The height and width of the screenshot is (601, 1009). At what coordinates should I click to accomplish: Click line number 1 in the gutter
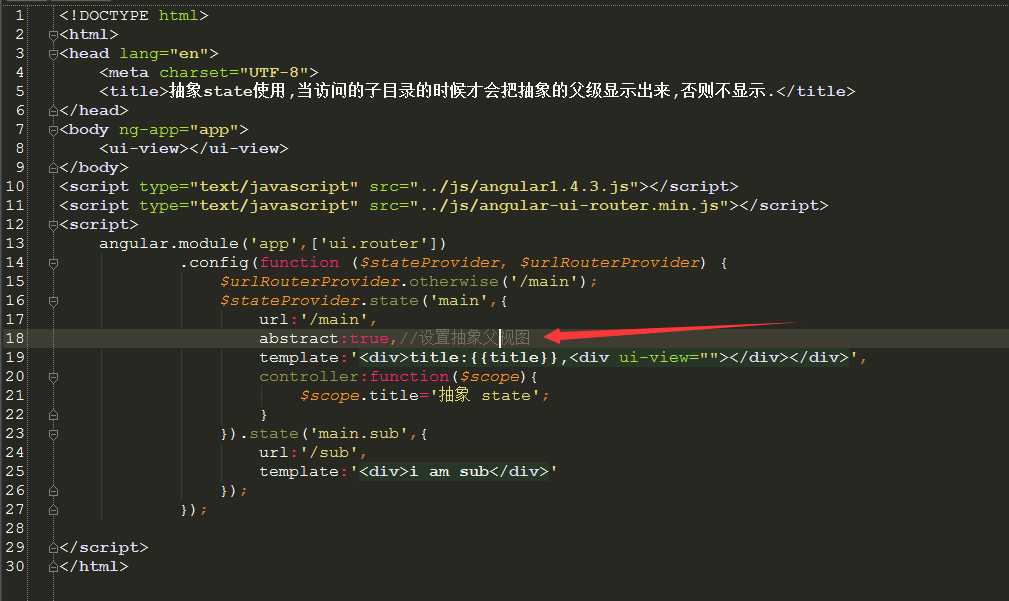(19, 15)
